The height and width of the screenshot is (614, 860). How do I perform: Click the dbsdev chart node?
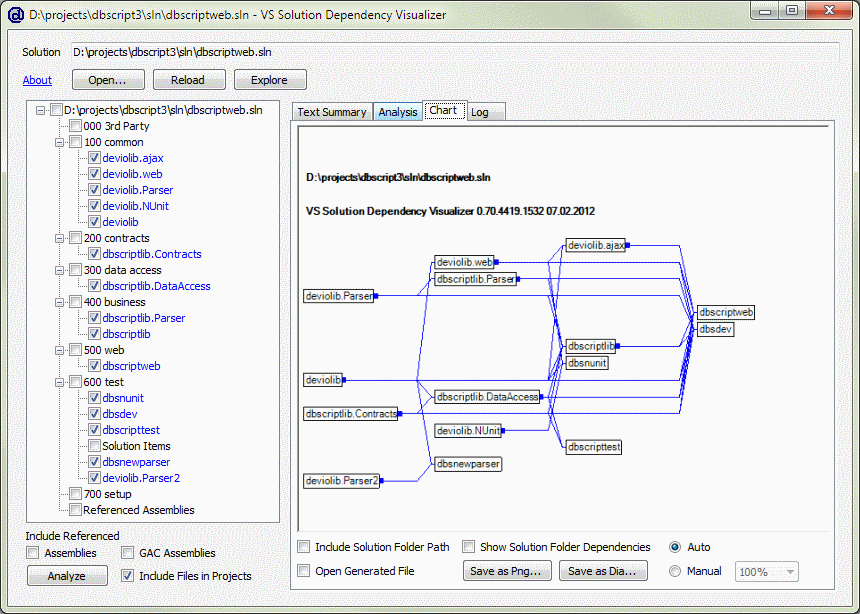point(715,329)
